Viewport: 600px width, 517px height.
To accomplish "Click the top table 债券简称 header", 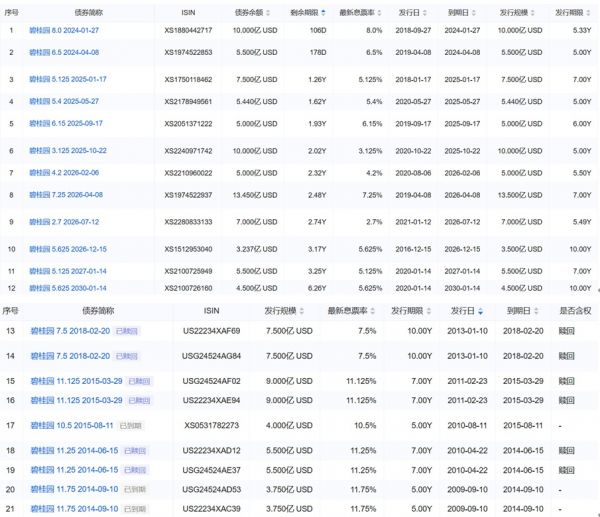I will [88, 13].
